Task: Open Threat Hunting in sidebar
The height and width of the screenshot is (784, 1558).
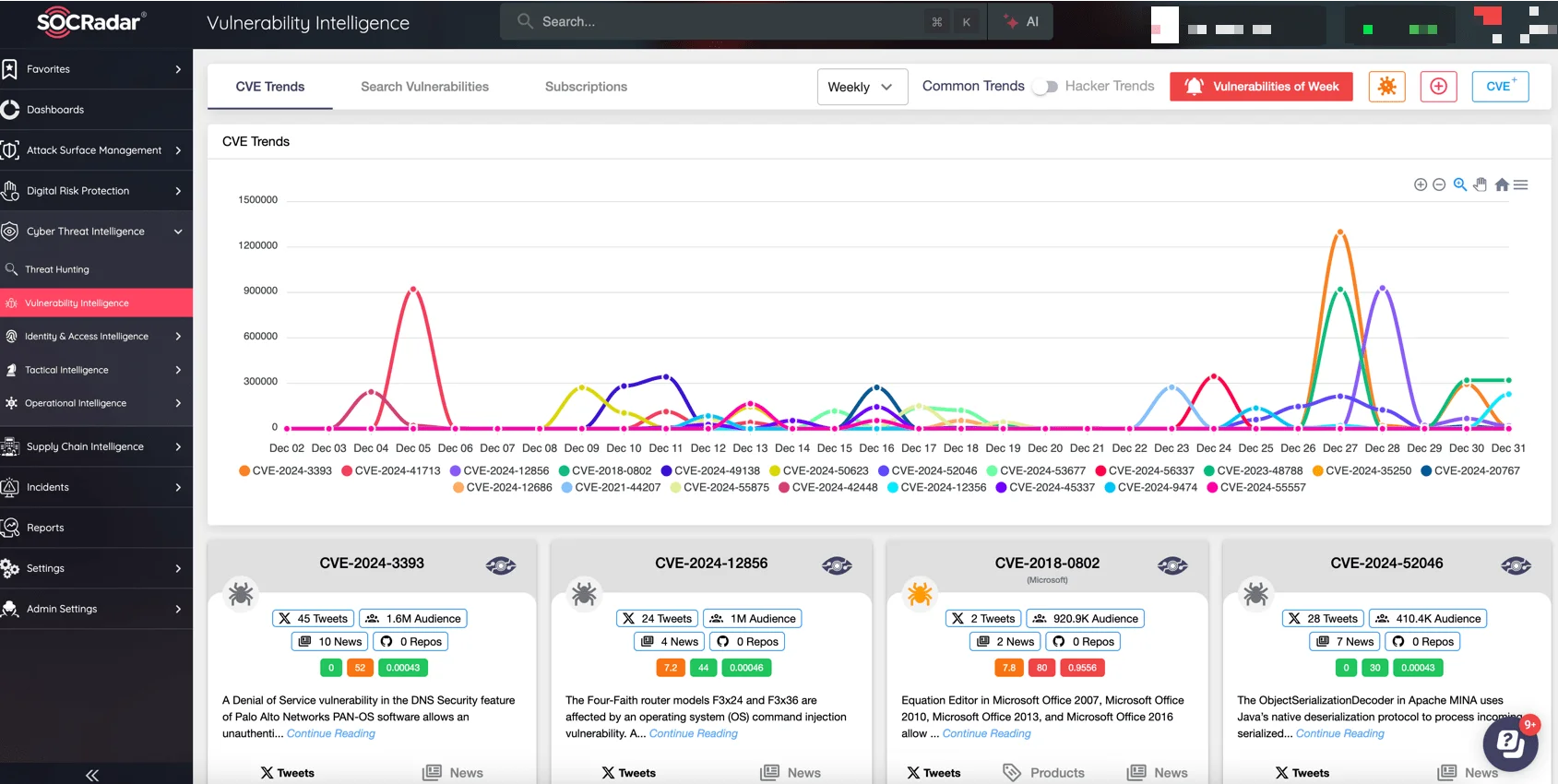Action: 96,269
